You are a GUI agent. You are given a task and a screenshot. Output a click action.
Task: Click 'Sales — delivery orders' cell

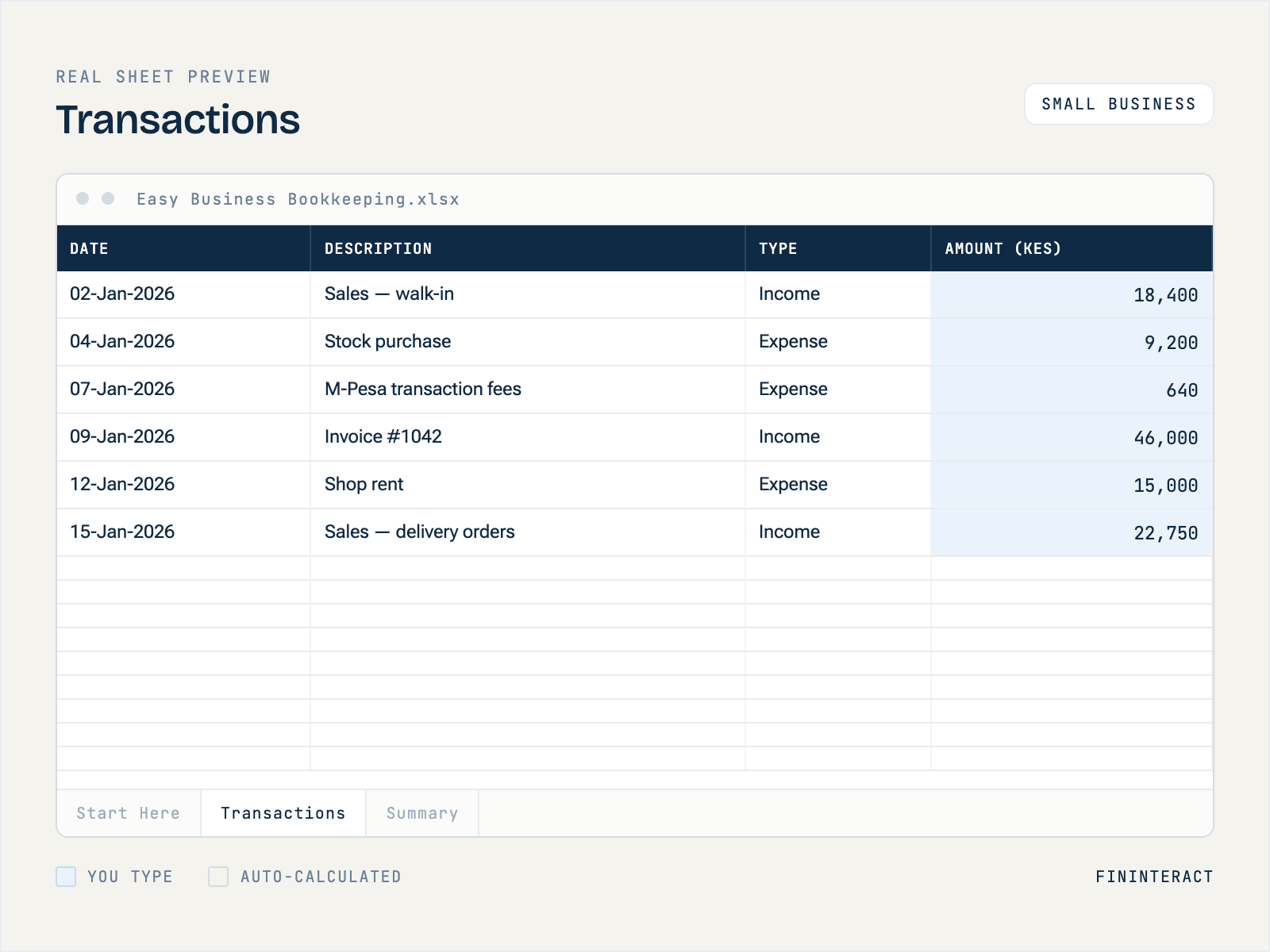pos(528,532)
